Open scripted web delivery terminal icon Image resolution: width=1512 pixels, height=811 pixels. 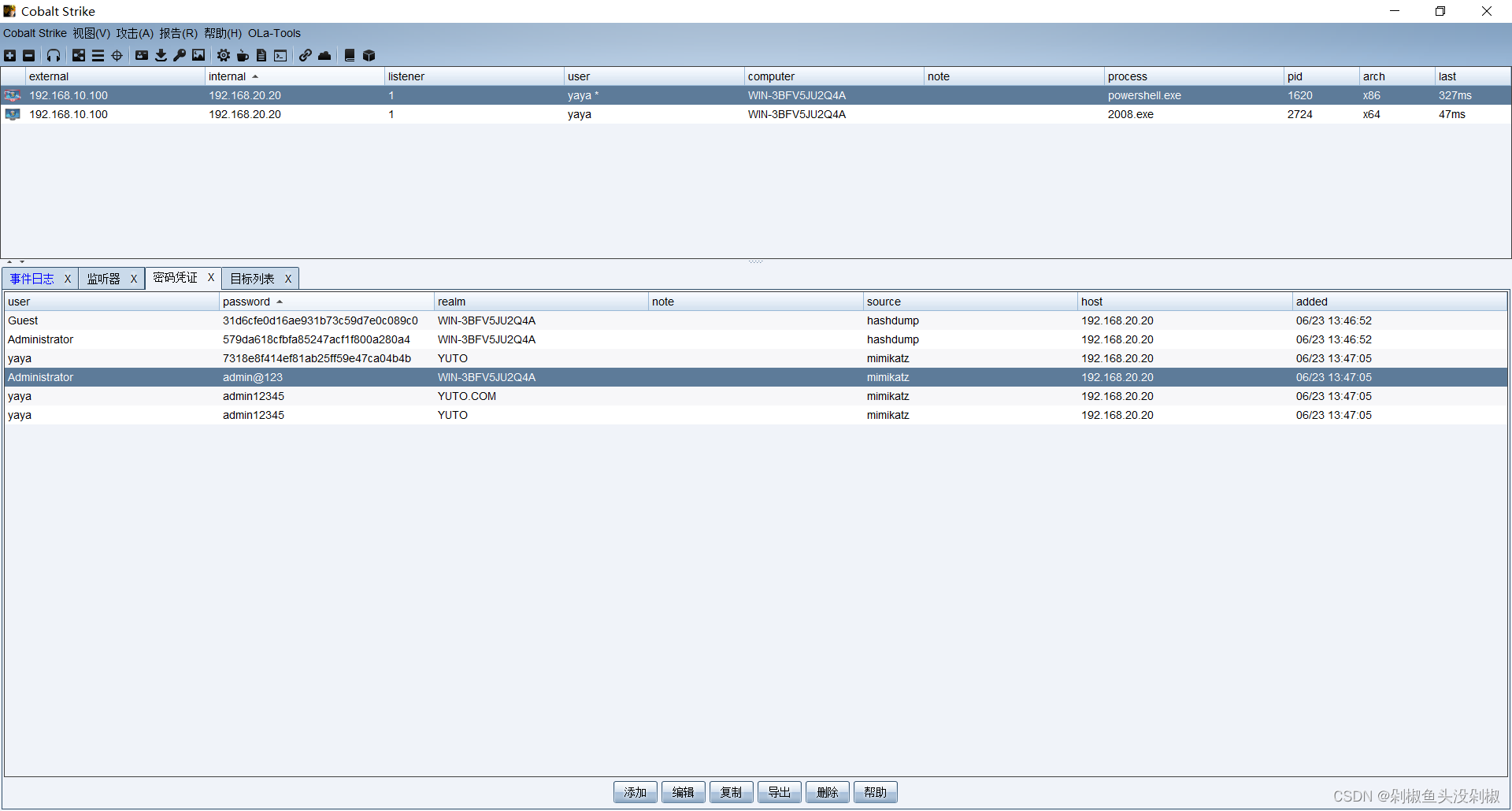[x=280, y=55]
